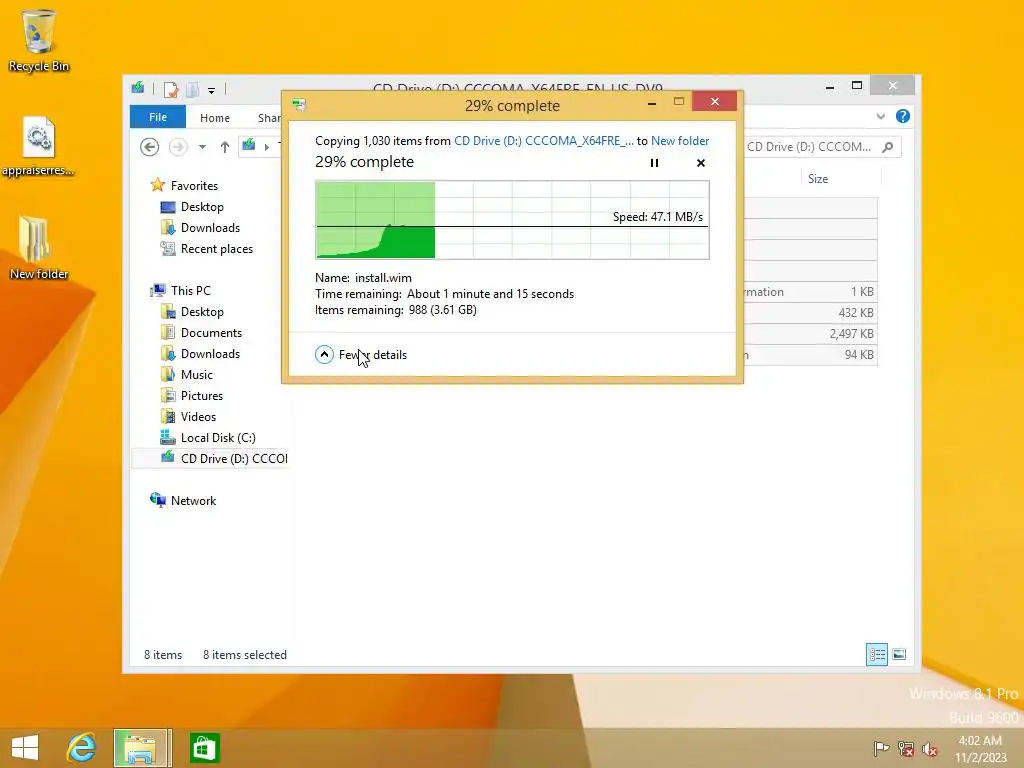Screen dimensions: 1024x768
Task: Open the Recycle Bin desktop icon
Action: 39,40
